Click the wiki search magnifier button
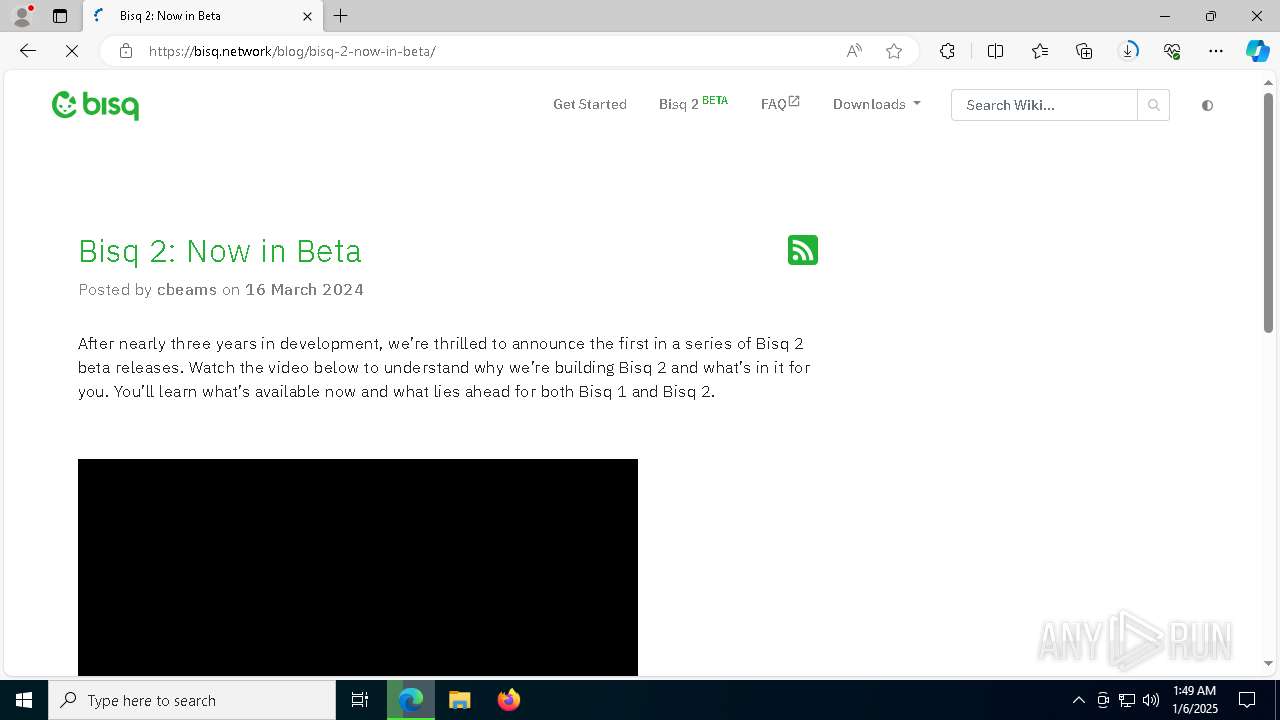This screenshot has width=1280, height=720. tap(1153, 105)
